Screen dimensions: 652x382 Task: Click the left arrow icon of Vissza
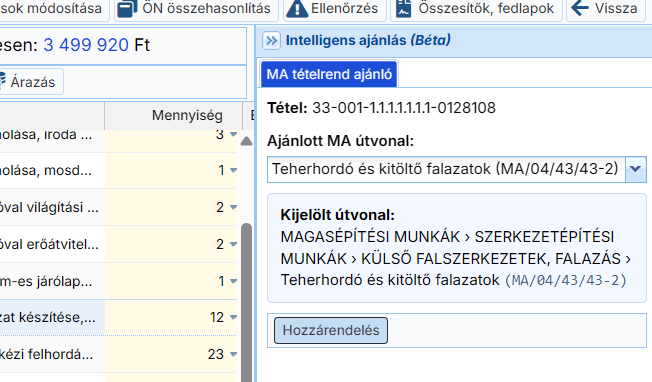580,7
